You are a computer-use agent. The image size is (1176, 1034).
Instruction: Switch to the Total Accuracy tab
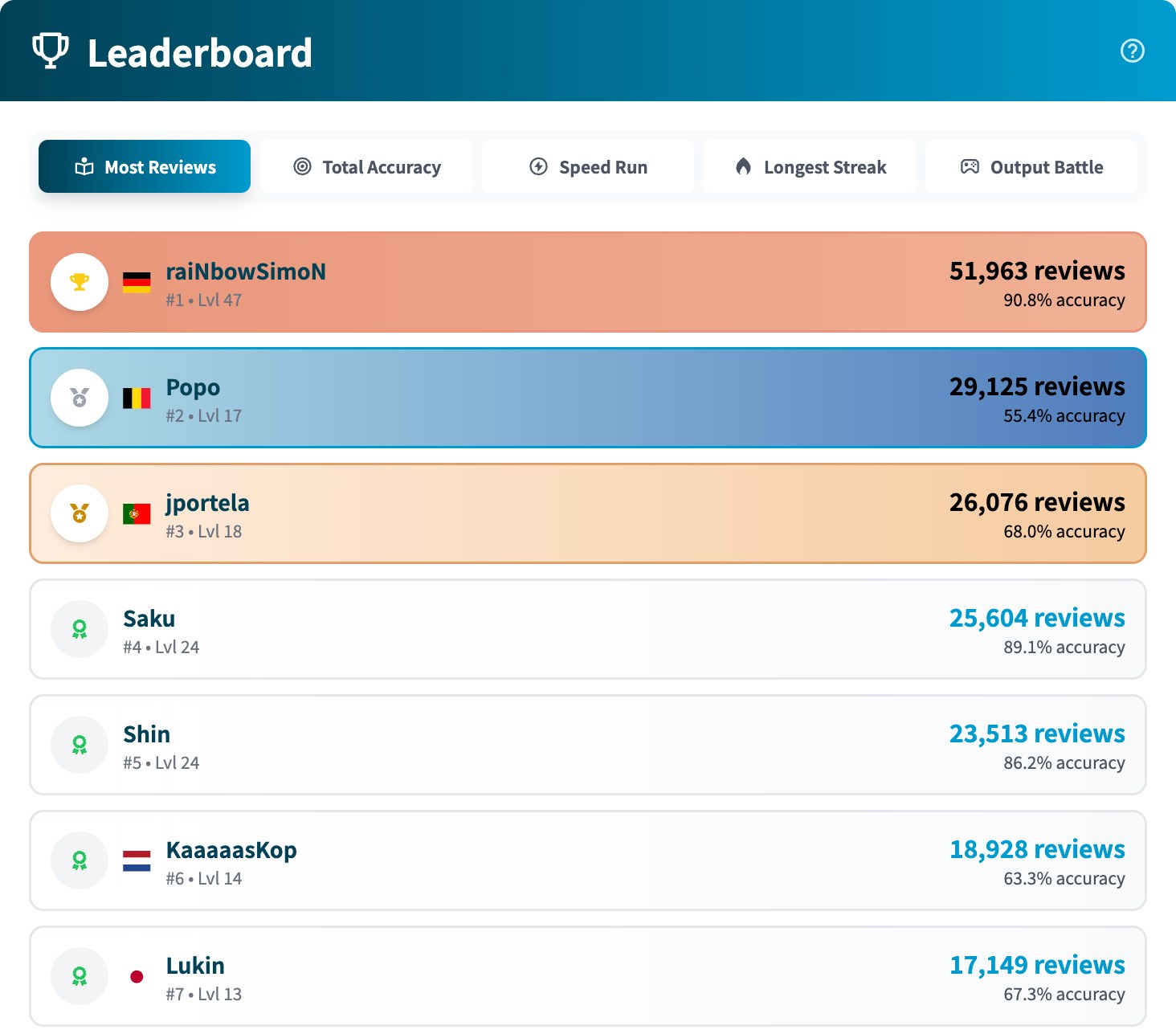[366, 166]
